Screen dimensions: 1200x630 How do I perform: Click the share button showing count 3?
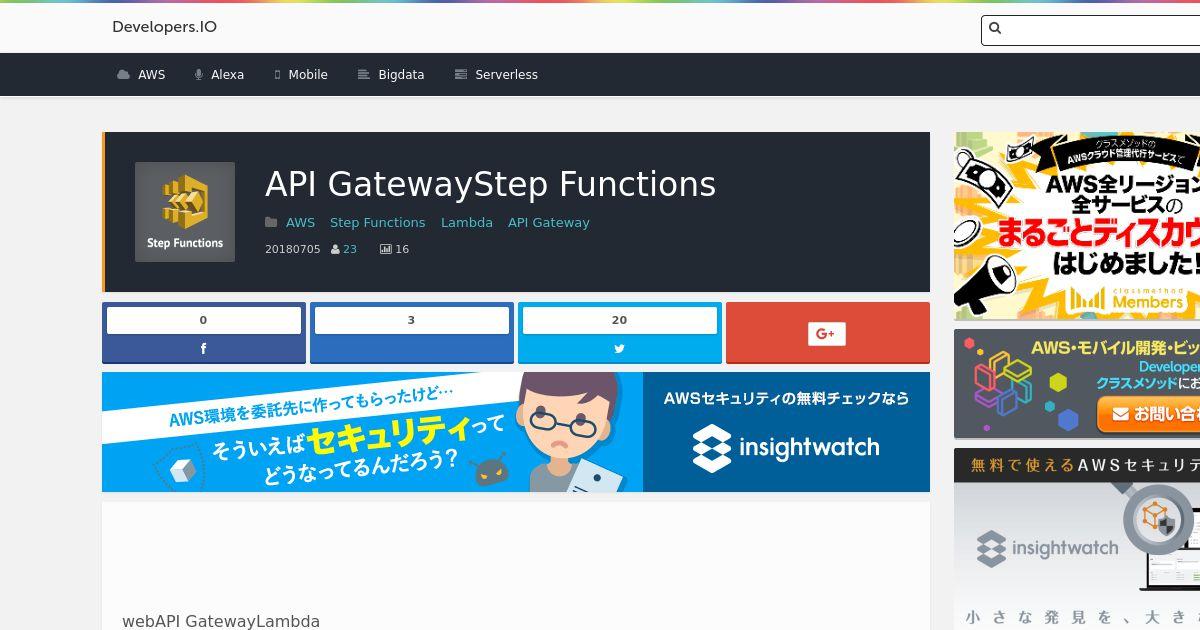coord(412,332)
